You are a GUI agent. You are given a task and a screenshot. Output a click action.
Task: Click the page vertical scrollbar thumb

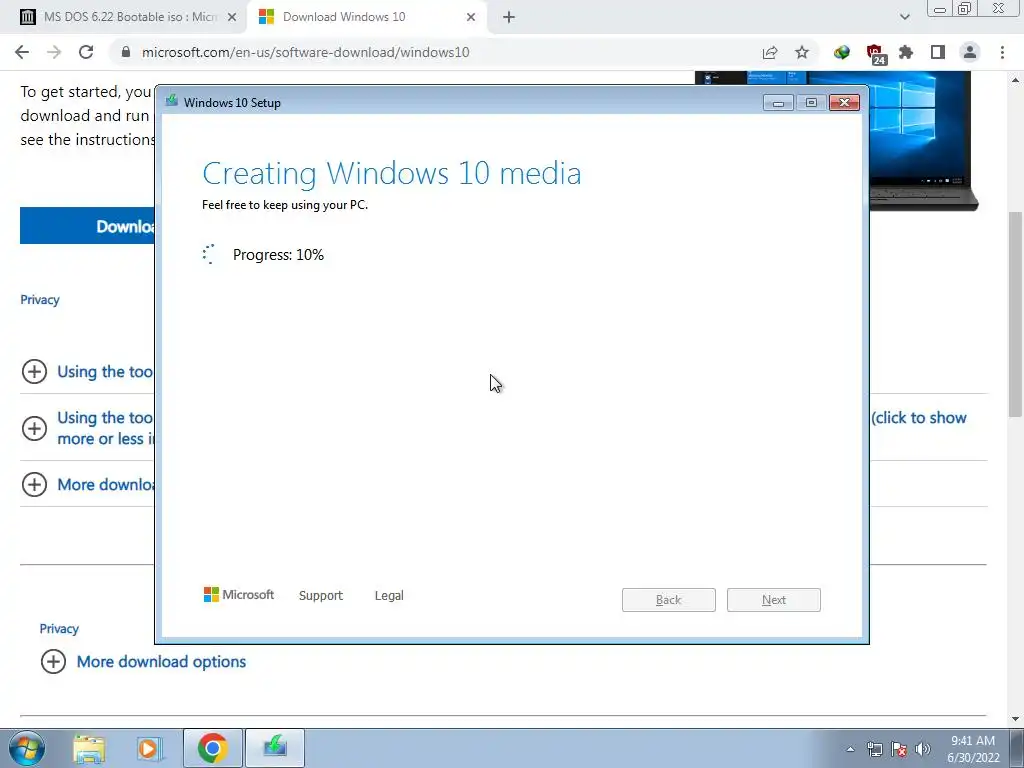point(1015,313)
